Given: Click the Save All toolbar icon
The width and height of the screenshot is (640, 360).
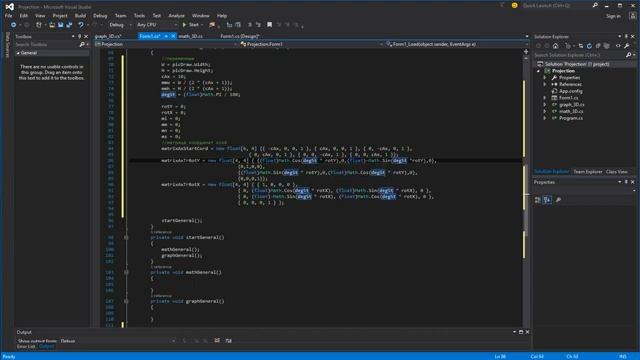Looking at the screenshot, I should click(69, 25).
